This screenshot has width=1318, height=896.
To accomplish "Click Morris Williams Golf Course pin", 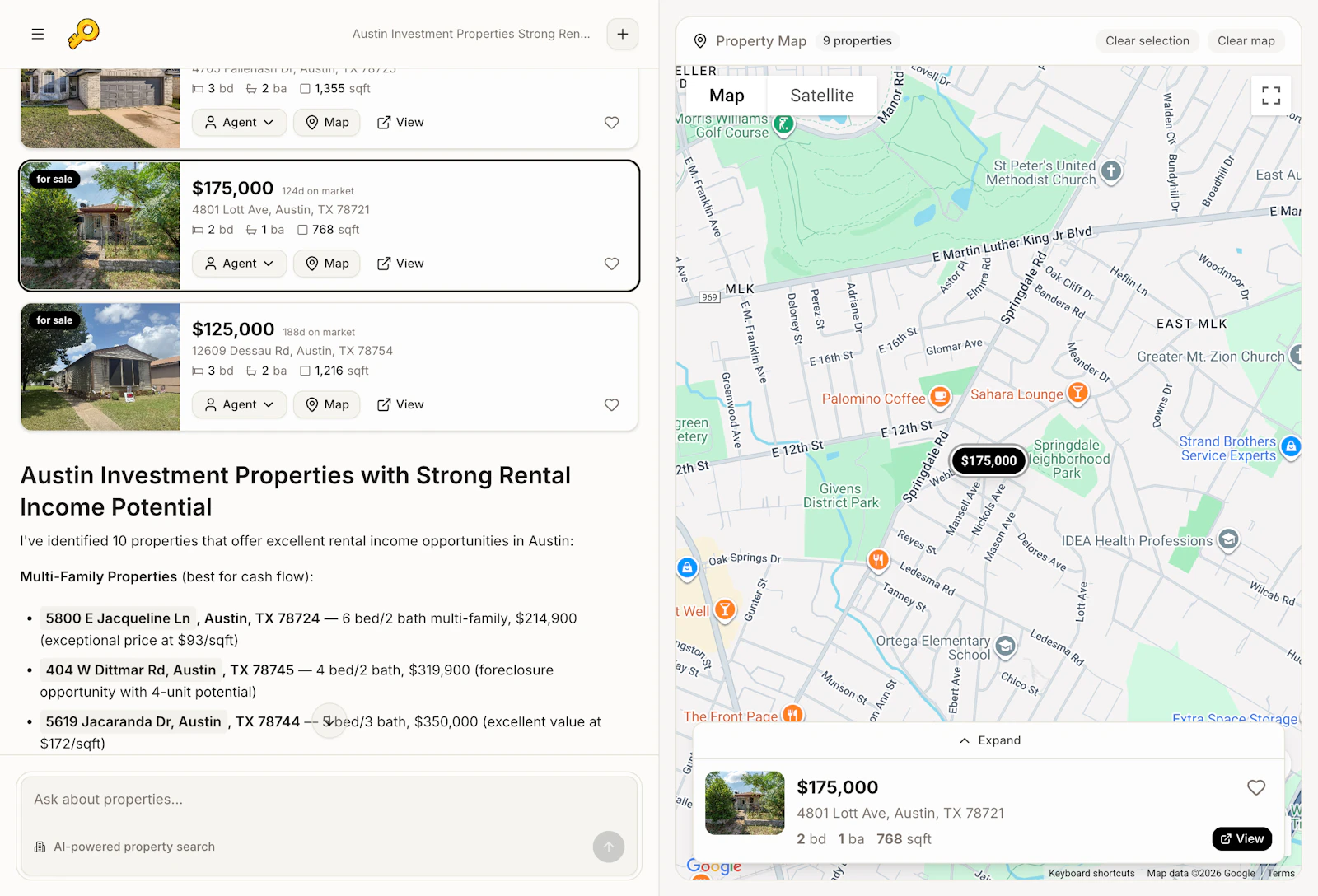I will coord(784,124).
